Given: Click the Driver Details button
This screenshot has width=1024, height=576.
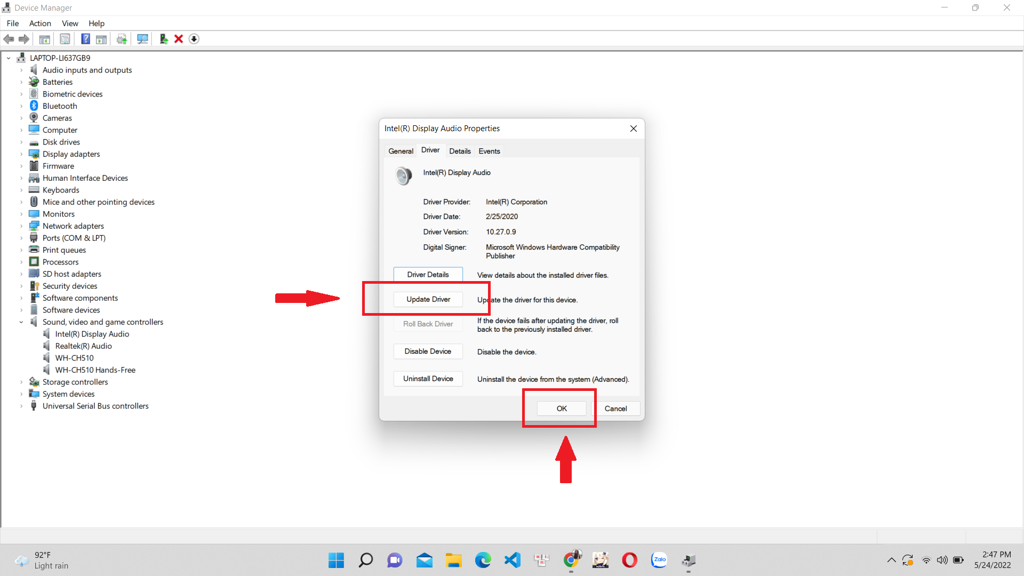Looking at the screenshot, I should point(428,274).
